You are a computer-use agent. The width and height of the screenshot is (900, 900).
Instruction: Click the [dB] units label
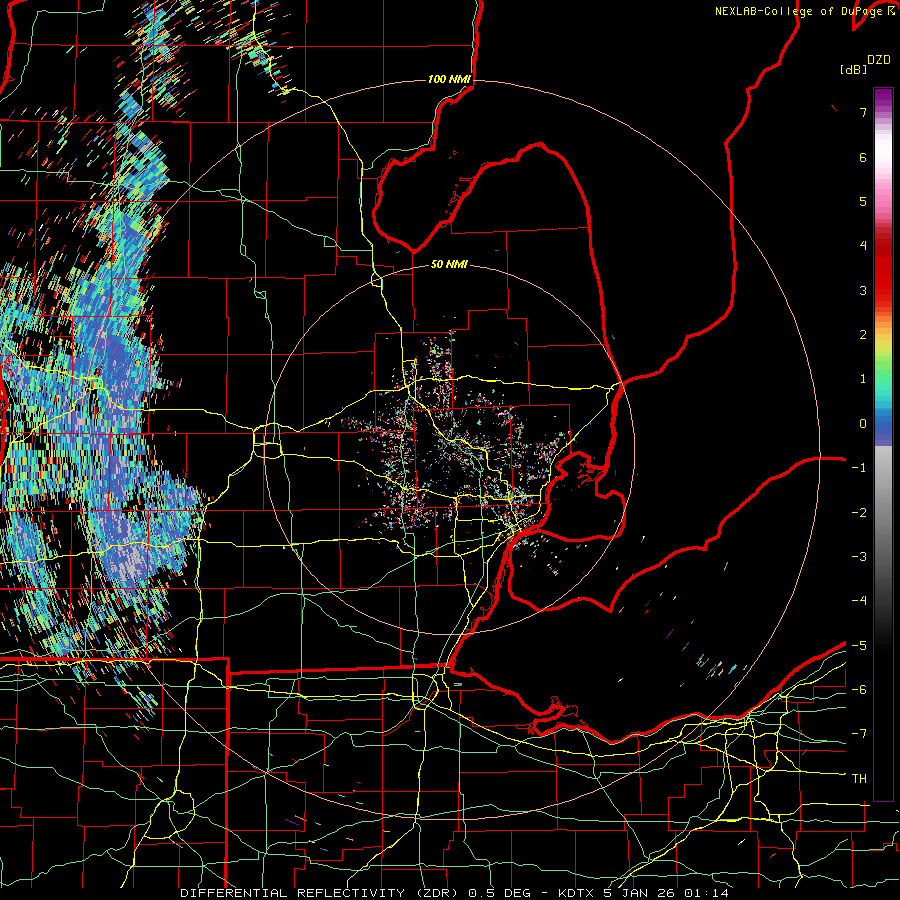[x=854, y=69]
